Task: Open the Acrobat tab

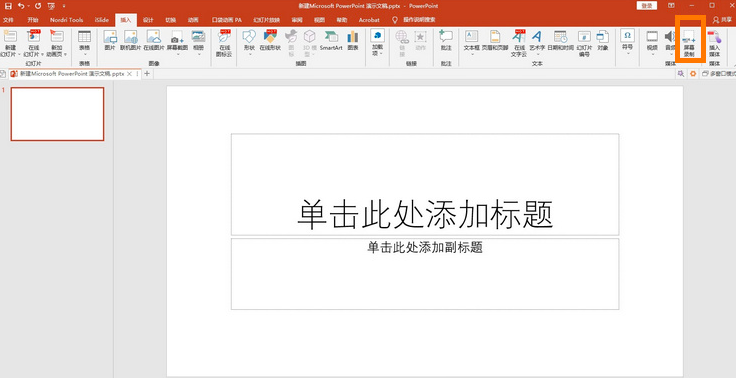Action: pos(369,20)
